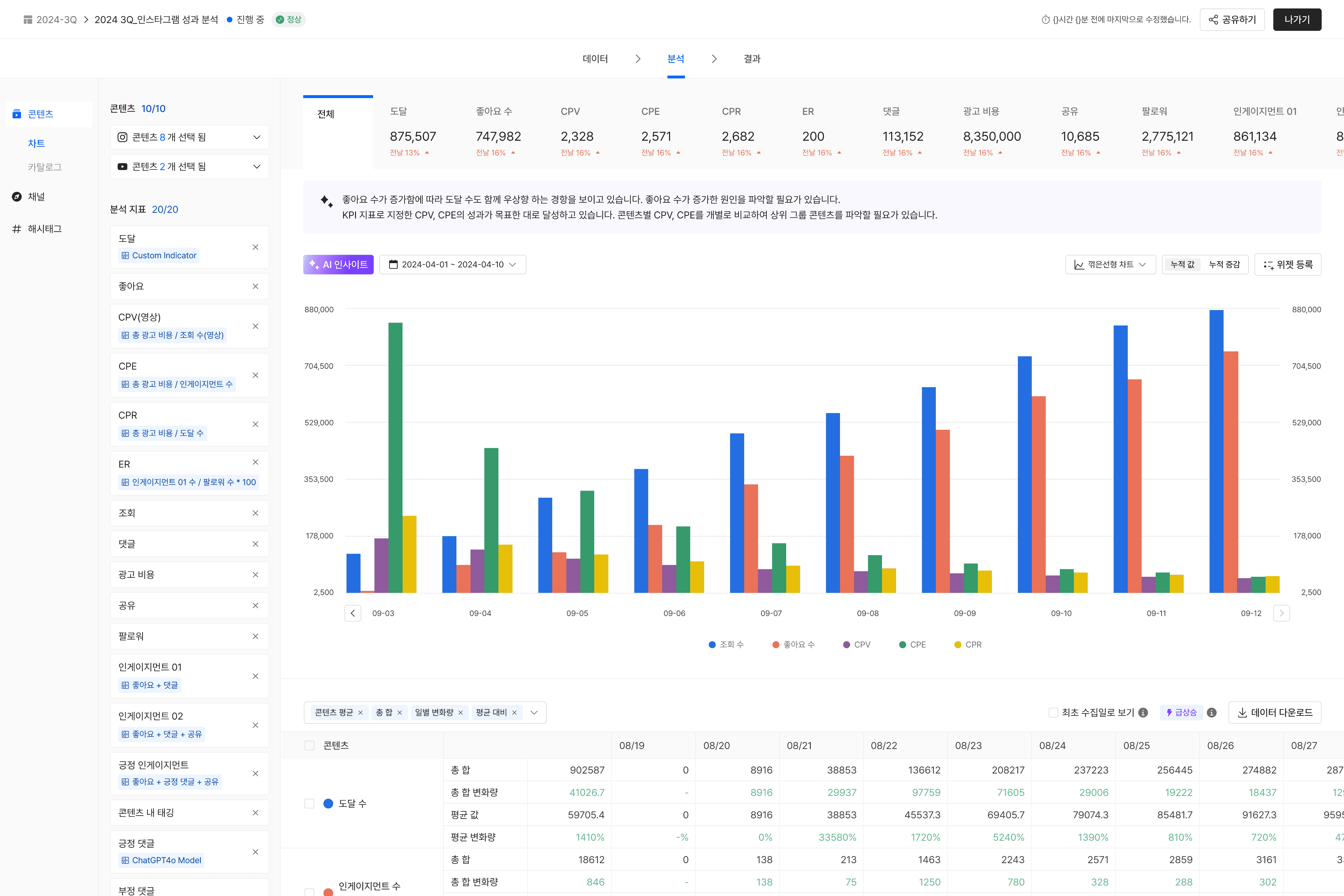The width and height of the screenshot is (1344, 896).
Task: Click info icon next to 급상승 badge
Action: (x=1211, y=713)
